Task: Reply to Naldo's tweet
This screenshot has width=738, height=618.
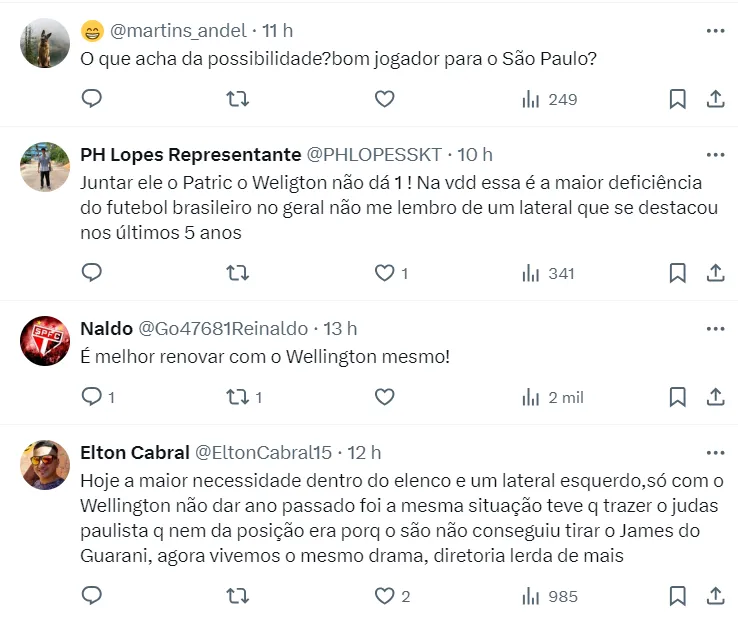Action: (92, 397)
